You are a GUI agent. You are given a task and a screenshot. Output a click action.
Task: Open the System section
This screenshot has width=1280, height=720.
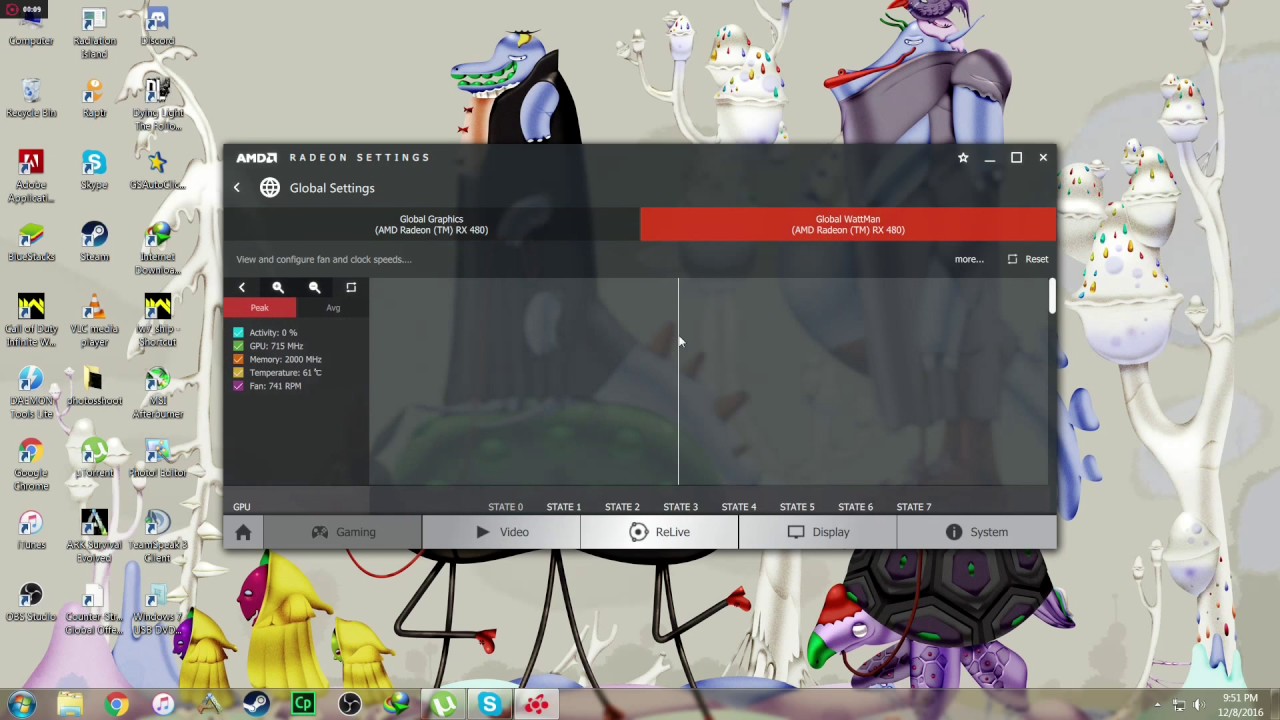(x=977, y=532)
